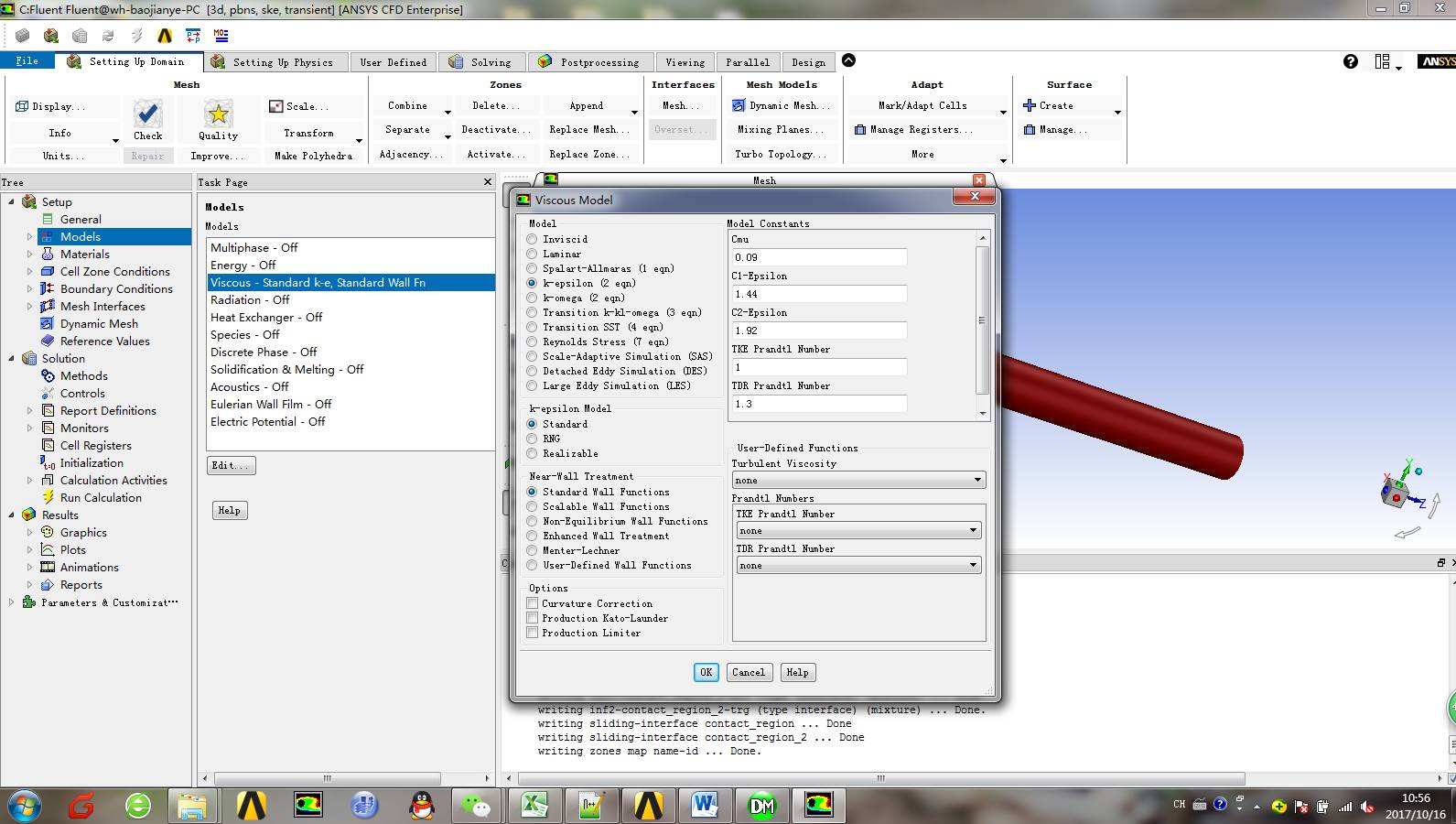Switch to the Postprocessing tab
This screenshot has height=824, width=1456.
[590, 62]
